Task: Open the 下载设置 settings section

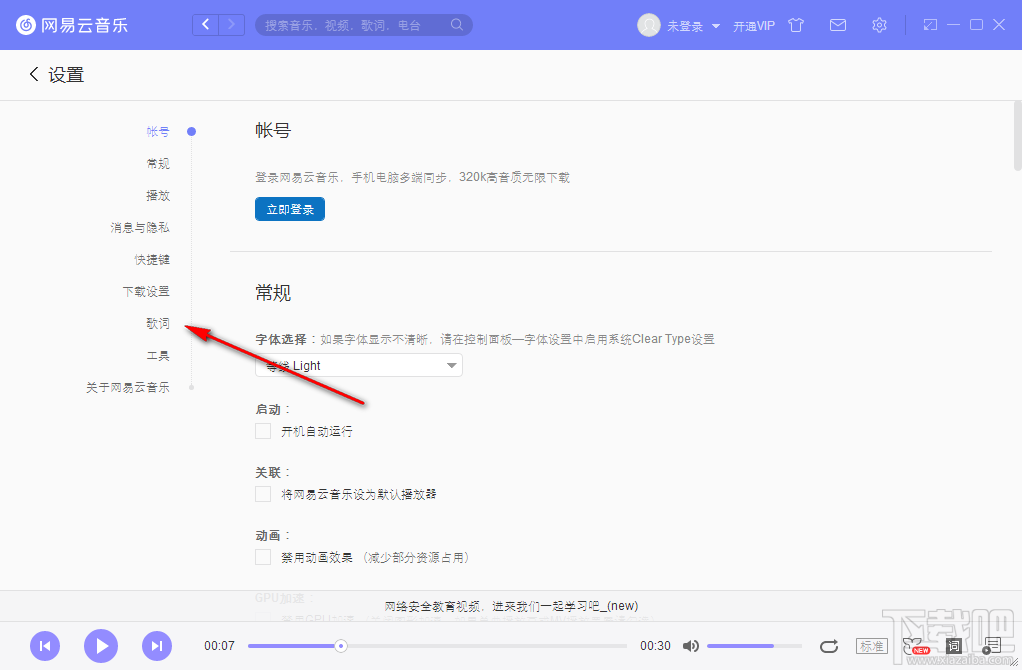Action: pyautogui.click(x=145, y=291)
